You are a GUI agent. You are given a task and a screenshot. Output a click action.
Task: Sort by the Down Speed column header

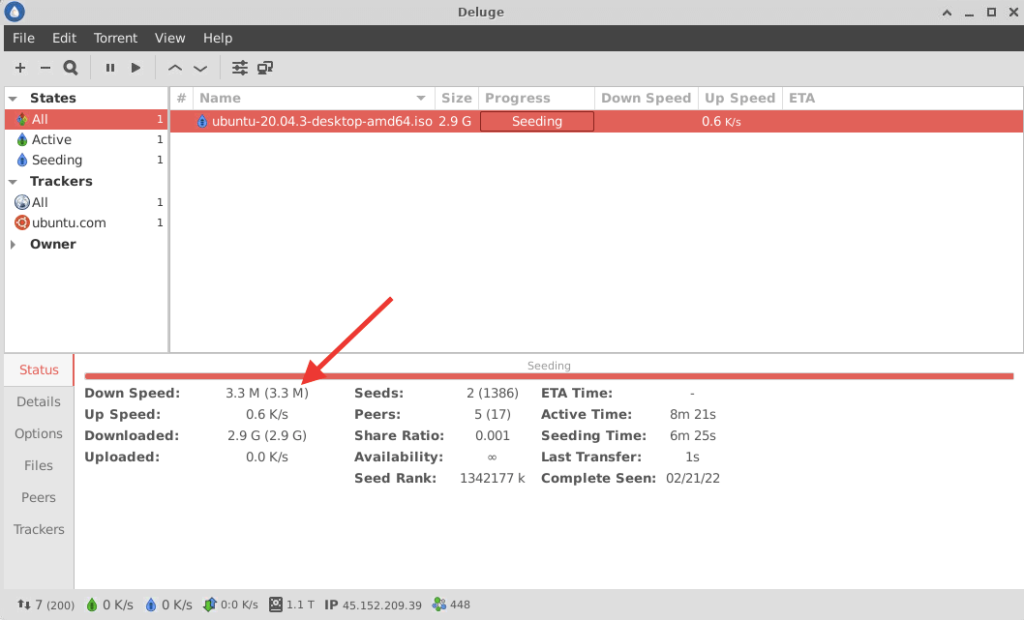[x=646, y=99]
